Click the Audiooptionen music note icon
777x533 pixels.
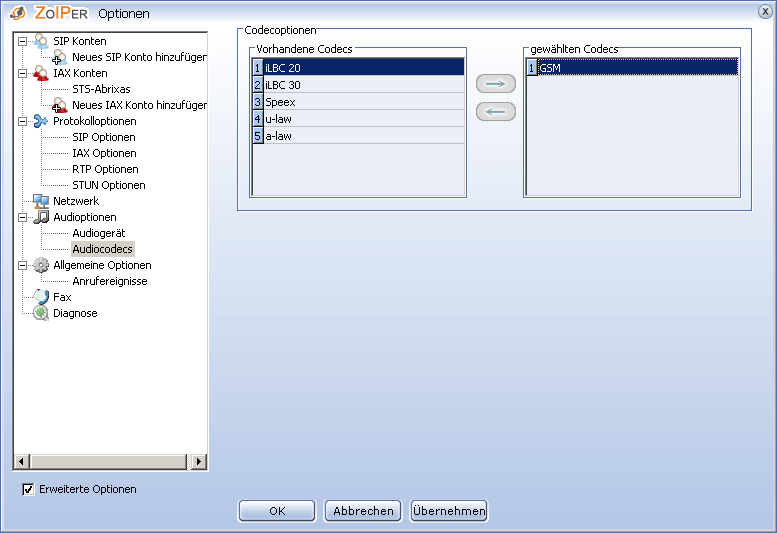(x=41, y=217)
